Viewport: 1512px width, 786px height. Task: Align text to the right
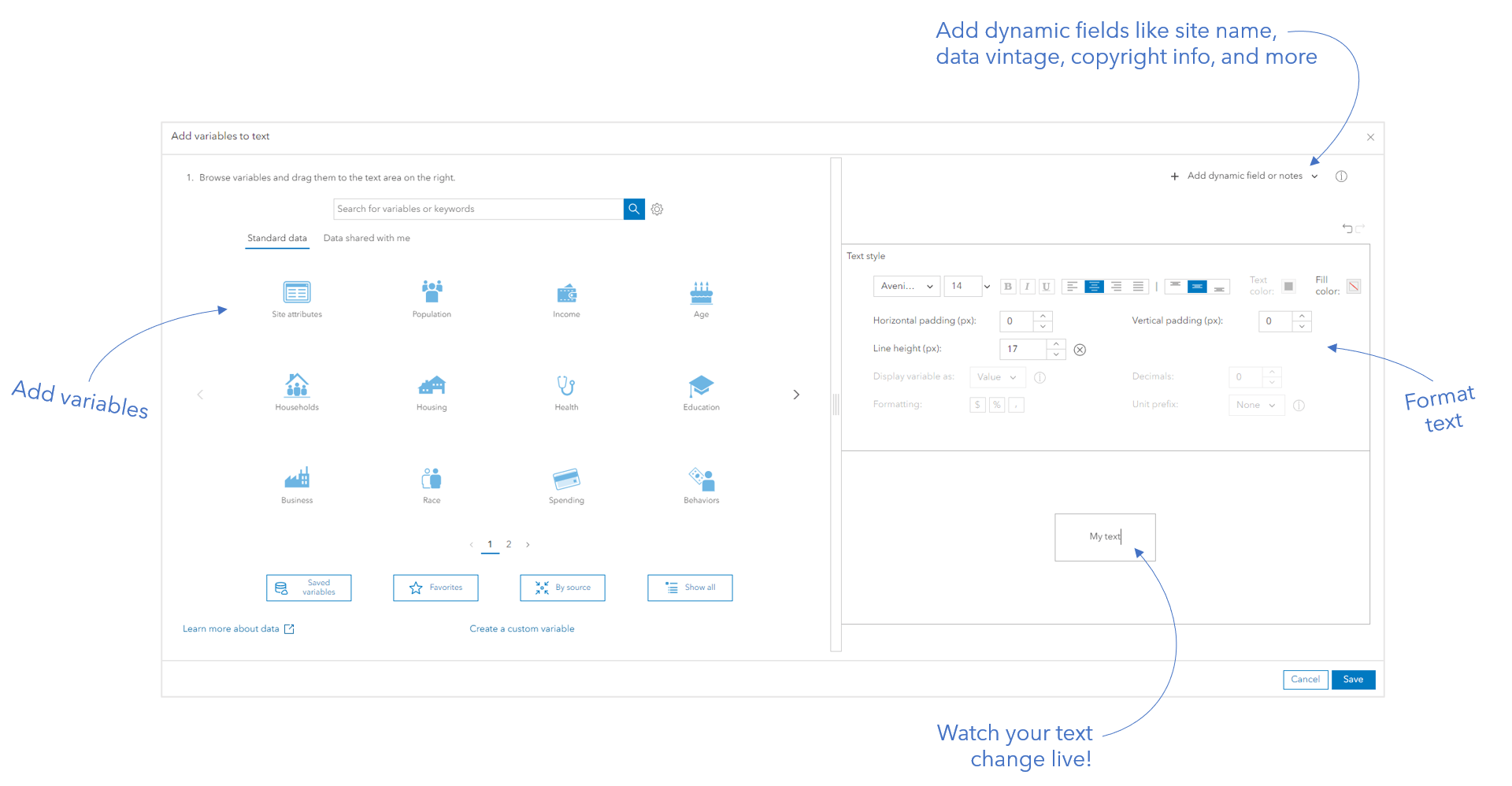pos(1116,287)
